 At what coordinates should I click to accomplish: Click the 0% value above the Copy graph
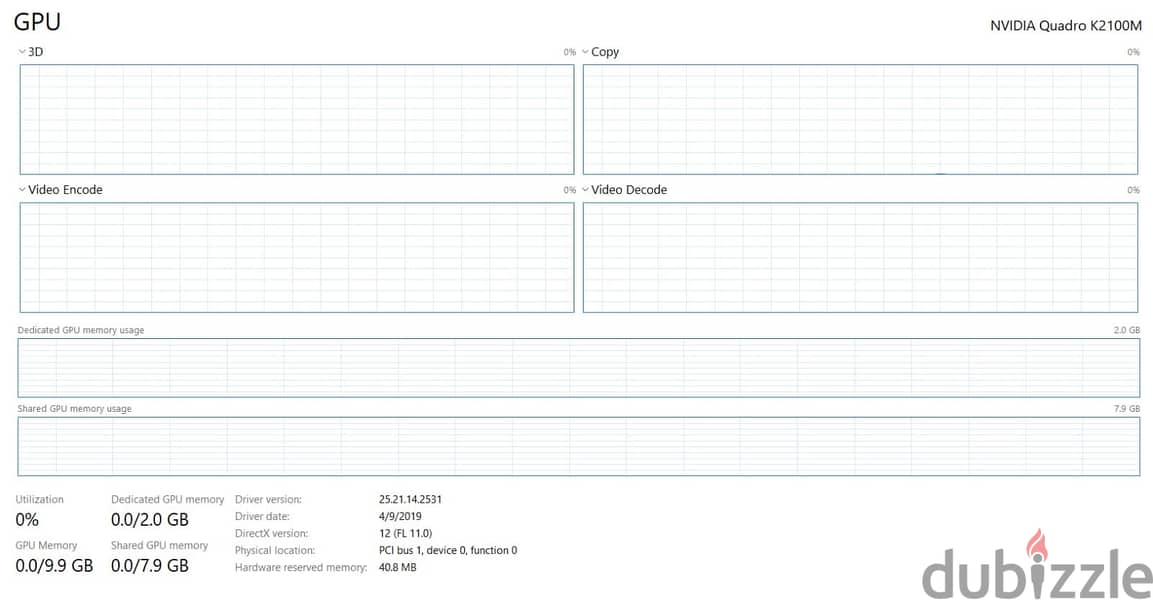click(x=1133, y=52)
